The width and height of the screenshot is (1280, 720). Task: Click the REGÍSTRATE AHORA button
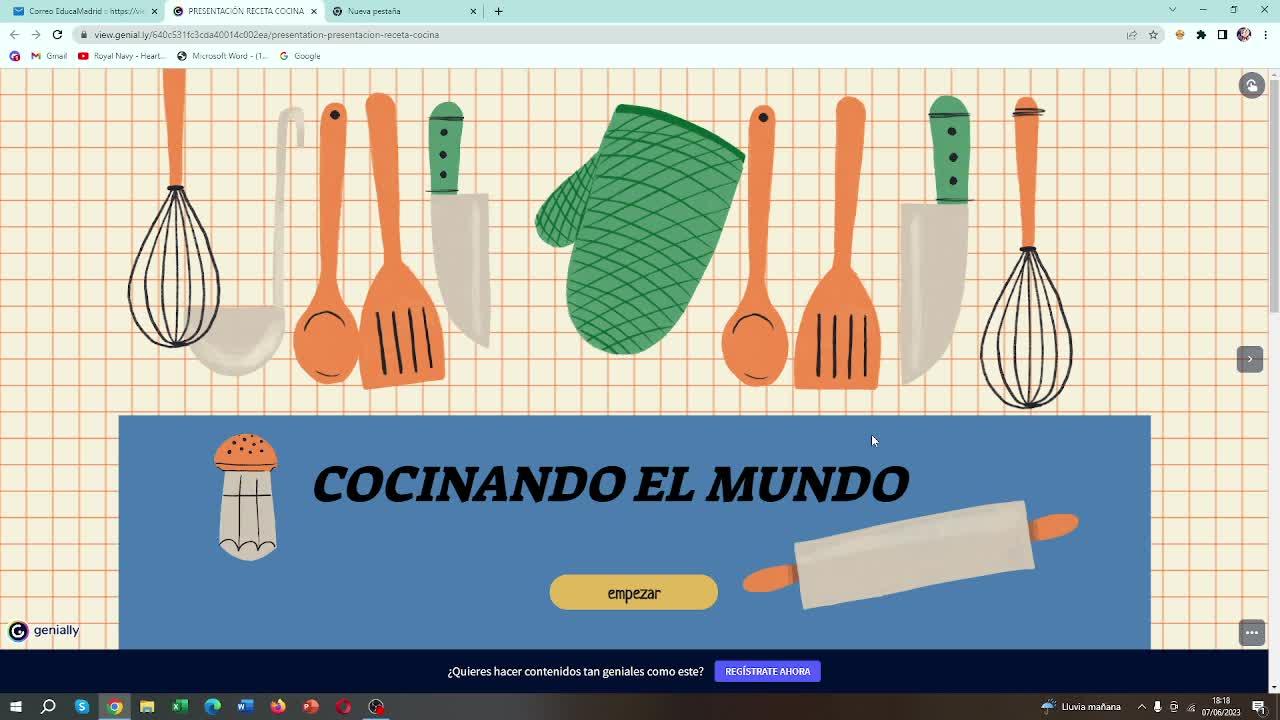[x=768, y=671]
